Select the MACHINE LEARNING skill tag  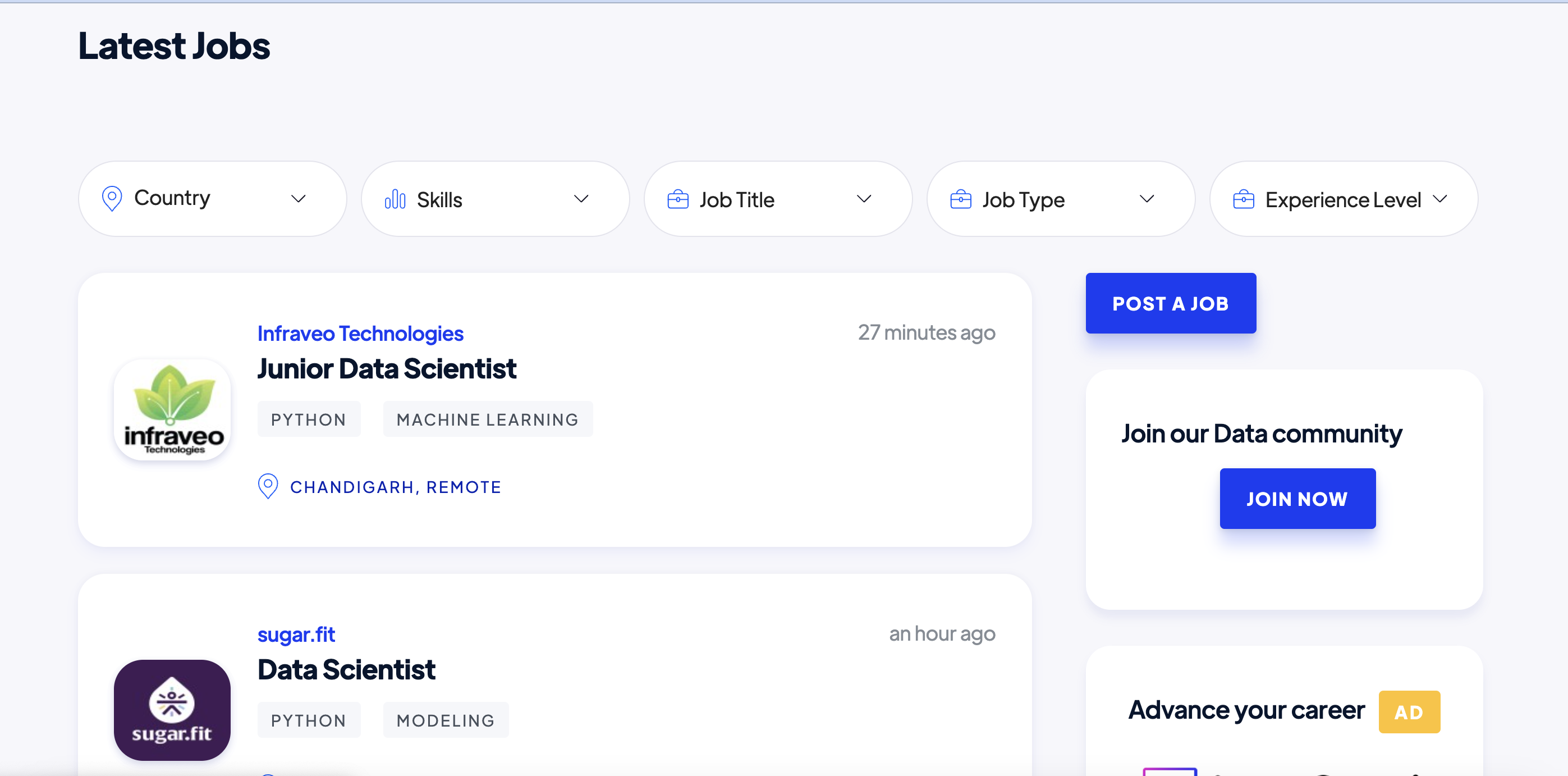click(488, 419)
